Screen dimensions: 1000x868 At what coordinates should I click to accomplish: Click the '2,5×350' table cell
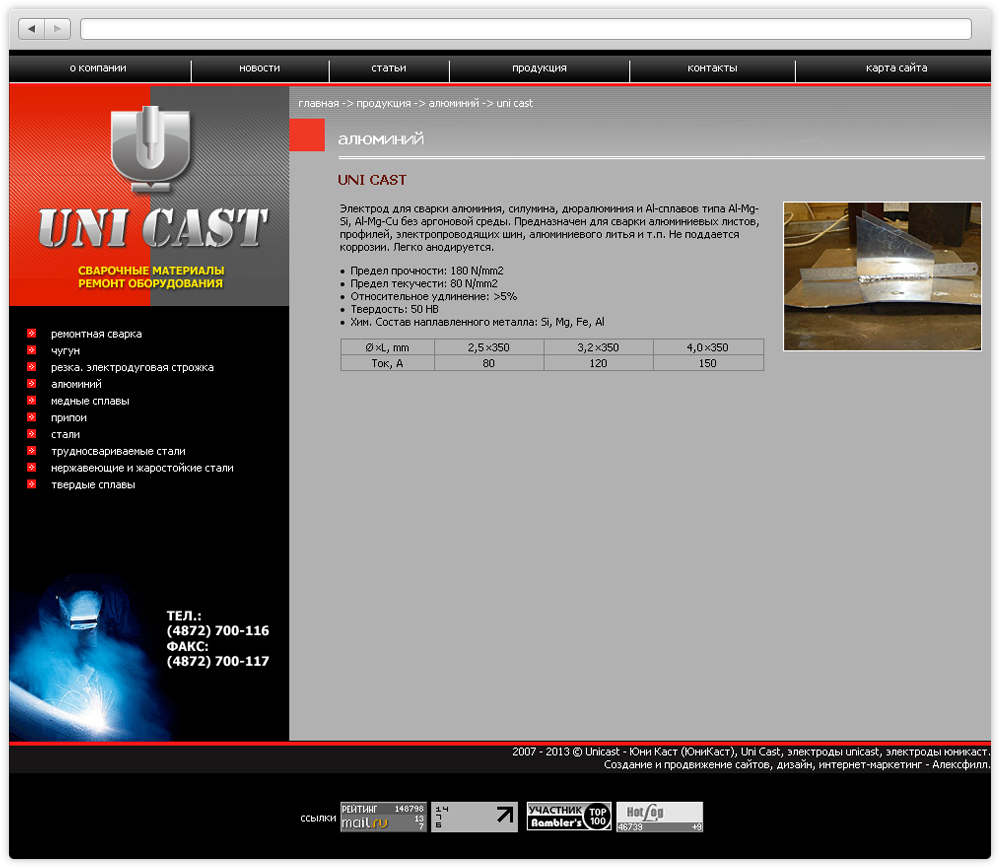coord(489,348)
